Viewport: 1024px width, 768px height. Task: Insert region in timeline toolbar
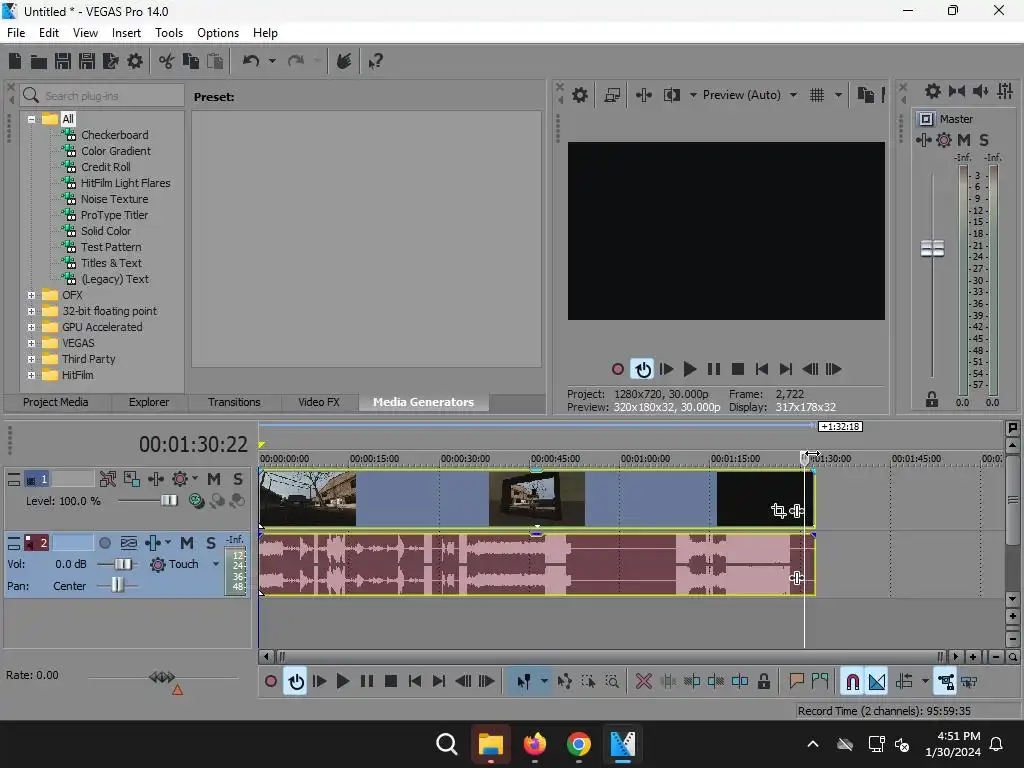point(820,682)
